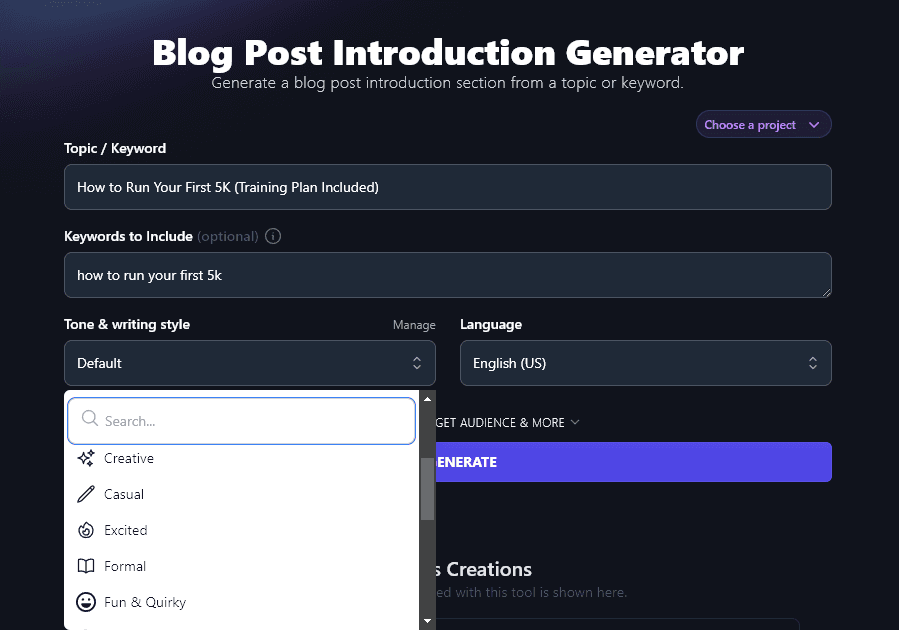Screen dimensions: 899x630
Task: Open the Choose a project dropdown
Action: 763,125
